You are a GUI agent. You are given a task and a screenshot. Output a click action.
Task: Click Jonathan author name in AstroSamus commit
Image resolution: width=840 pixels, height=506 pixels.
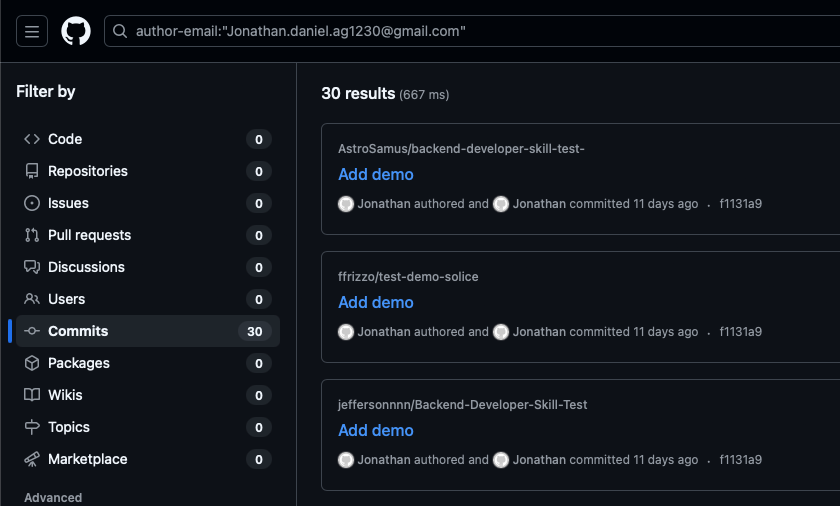[x=384, y=204]
